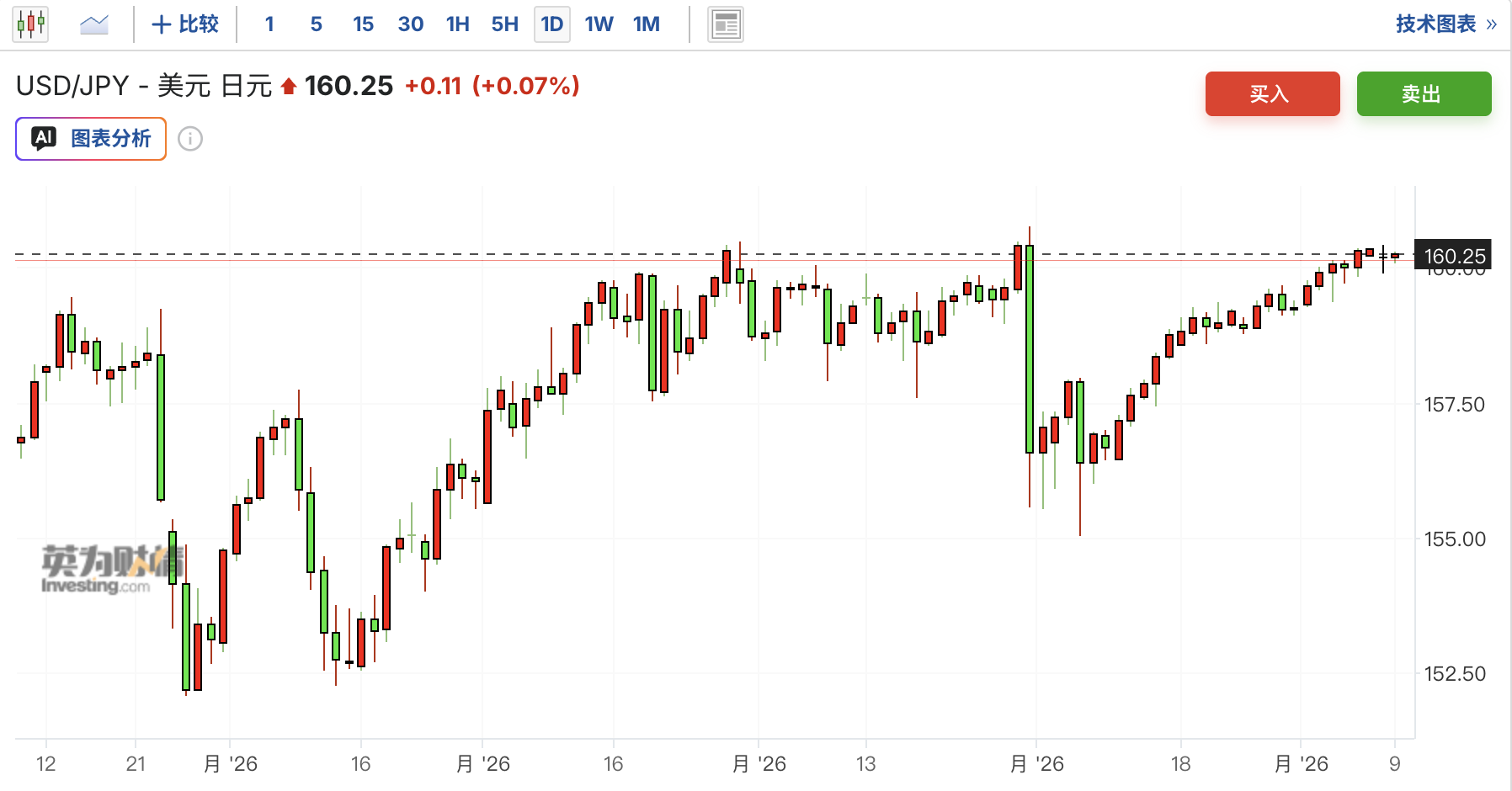Open the news overlay panel icon

click(725, 24)
